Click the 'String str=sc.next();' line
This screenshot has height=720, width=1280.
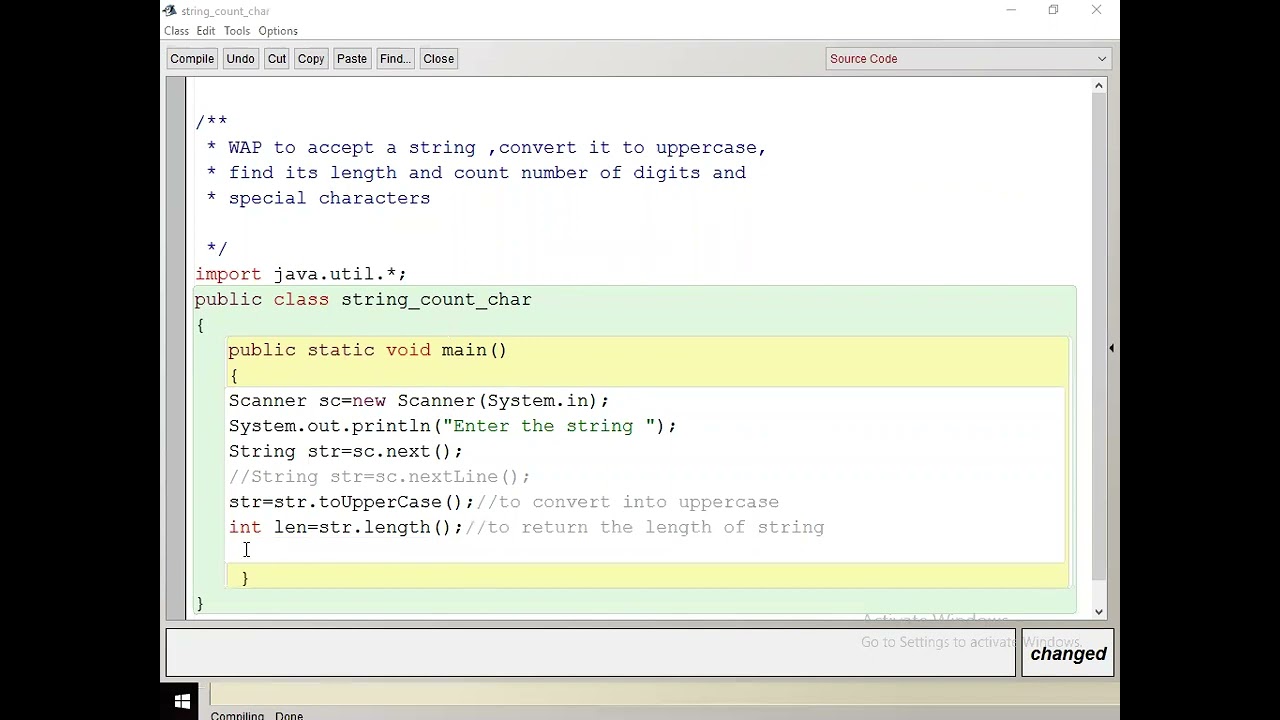click(345, 452)
